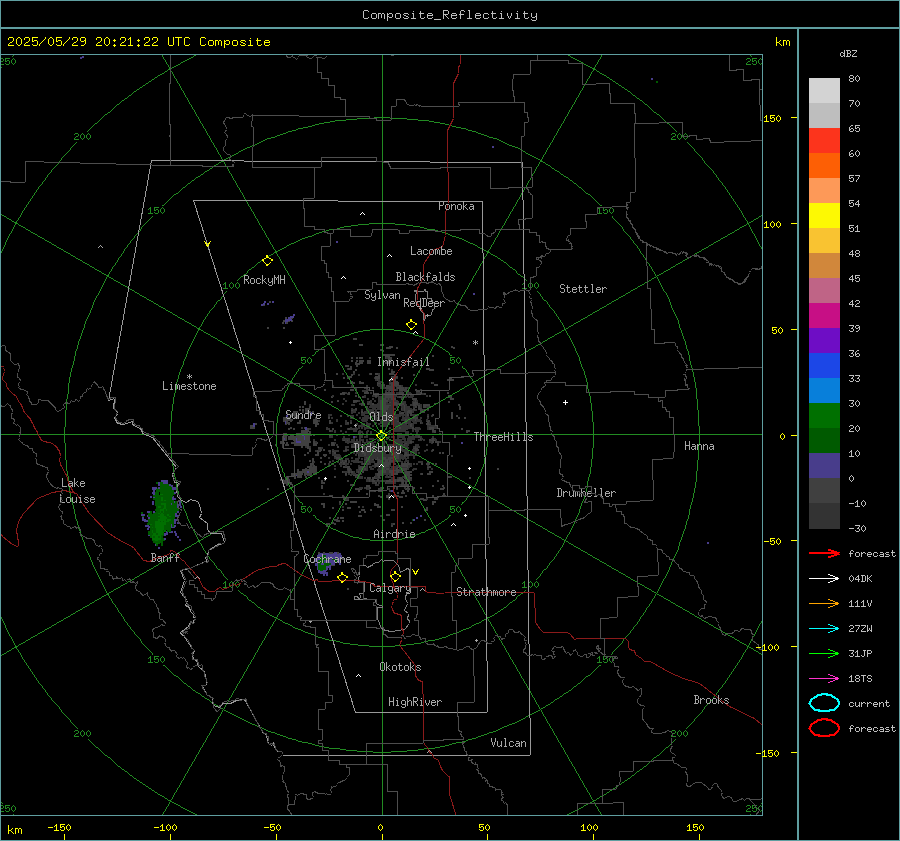The image size is (900, 841).
Task: Click the red forecast ellipse icon
Action: [824, 728]
